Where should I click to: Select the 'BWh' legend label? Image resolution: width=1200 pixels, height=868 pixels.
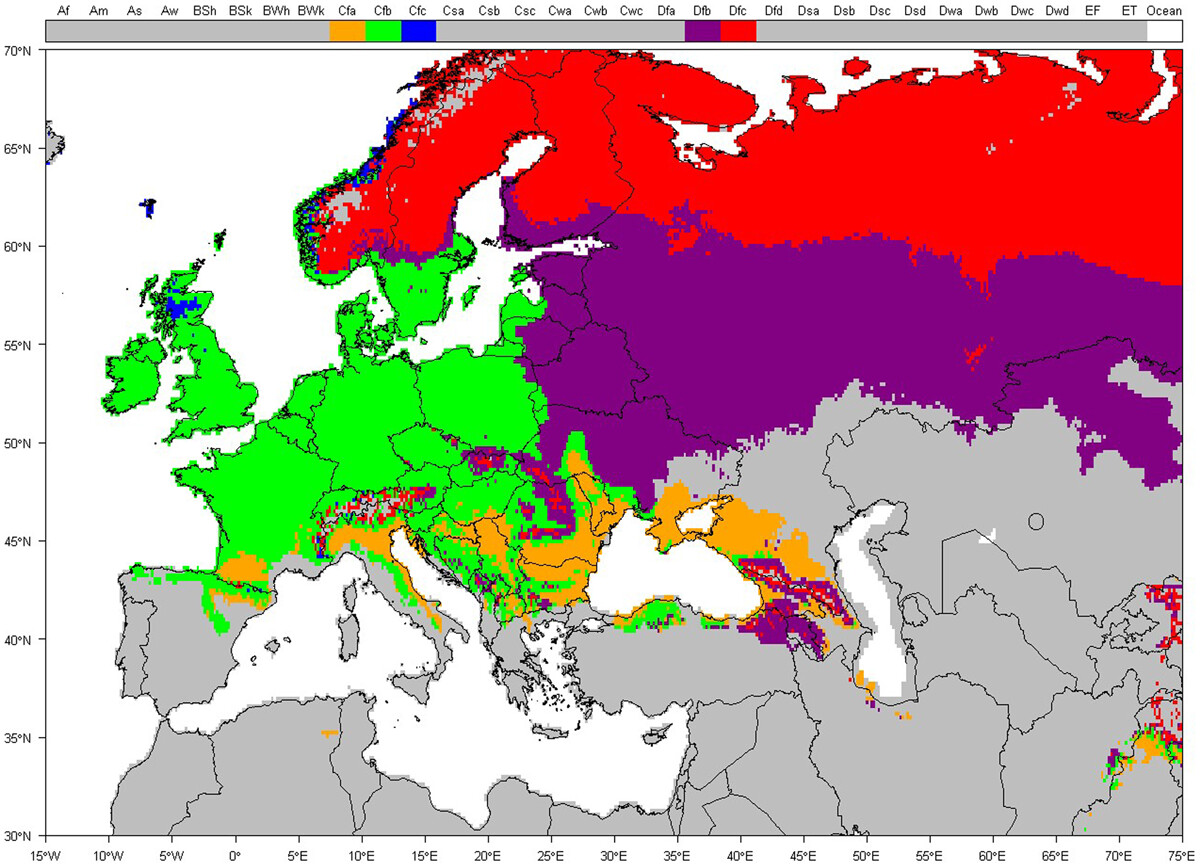coord(276,11)
